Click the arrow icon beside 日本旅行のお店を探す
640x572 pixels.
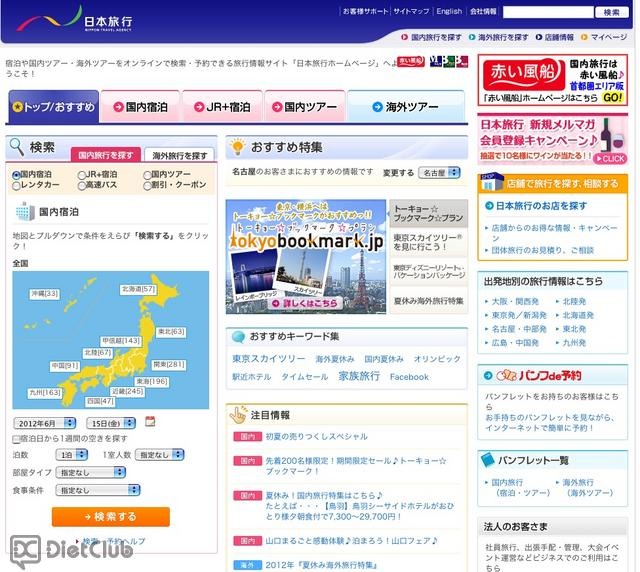[489, 206]
